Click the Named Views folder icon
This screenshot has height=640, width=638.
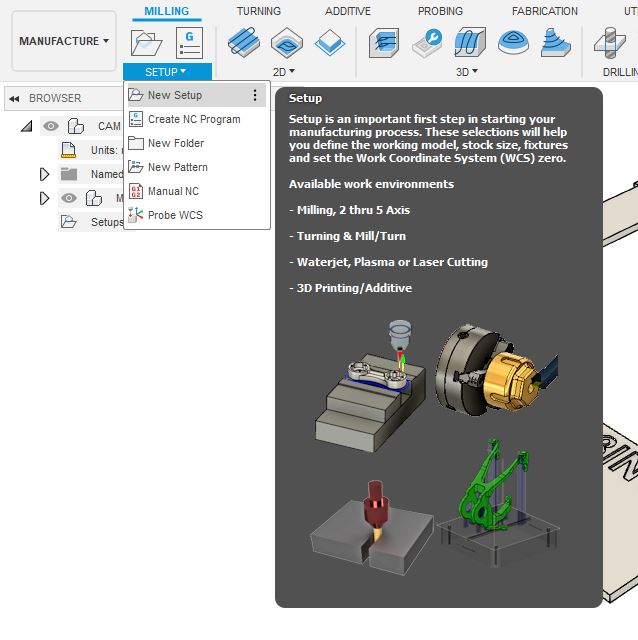69,174
